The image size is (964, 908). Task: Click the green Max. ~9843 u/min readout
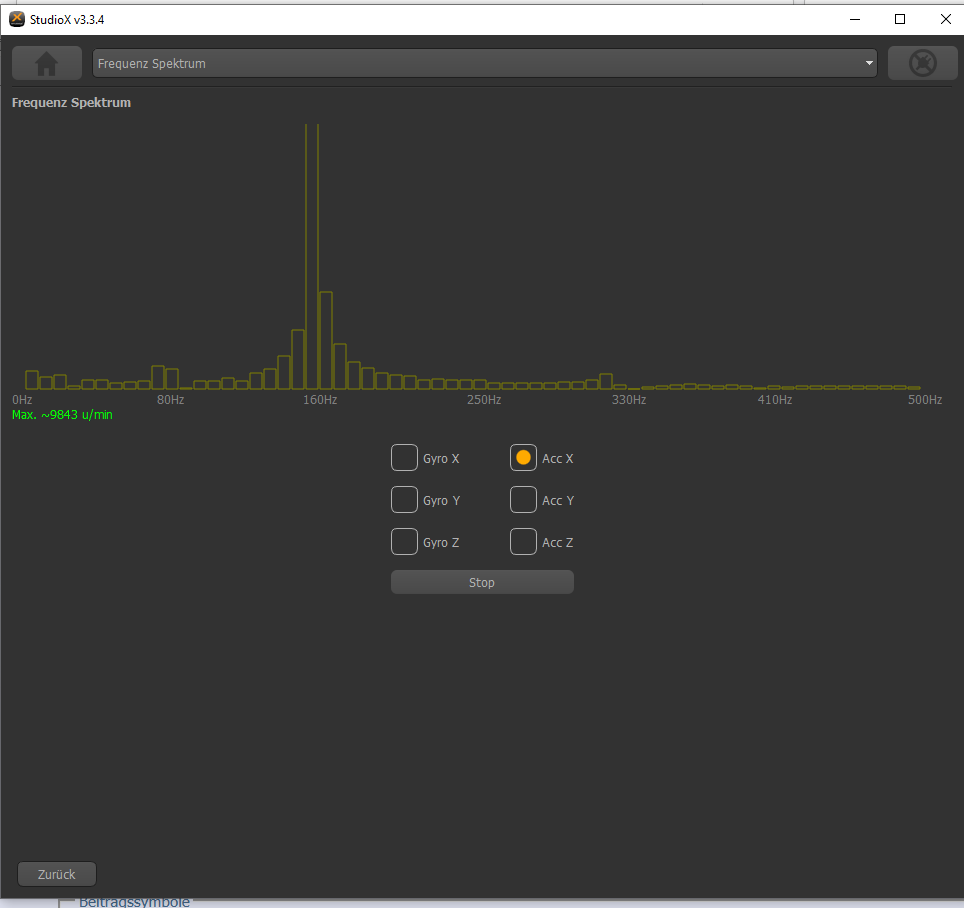(x=62, y=415)
